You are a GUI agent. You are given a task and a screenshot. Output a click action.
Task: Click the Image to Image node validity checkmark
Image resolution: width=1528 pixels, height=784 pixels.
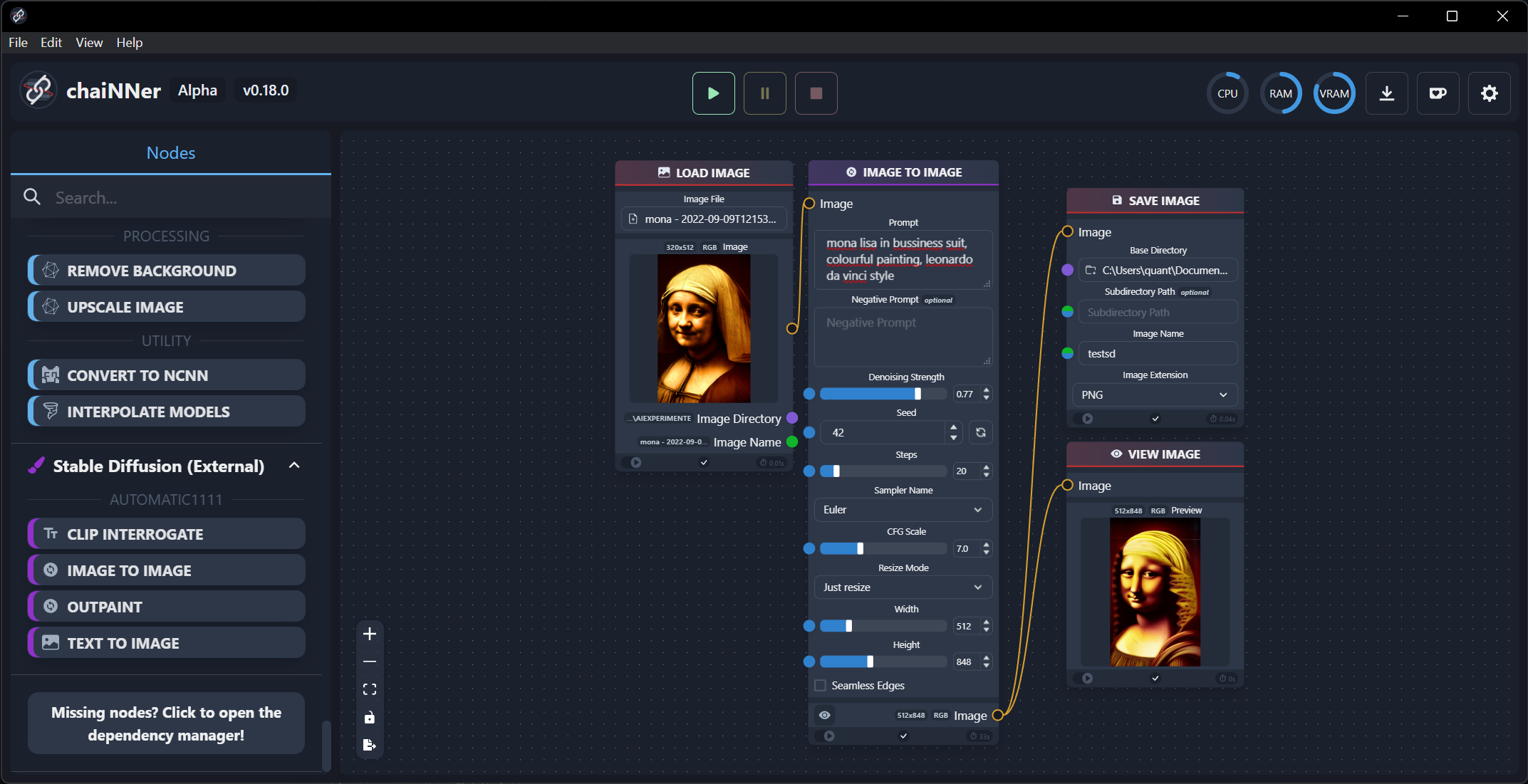click(903, 736)
